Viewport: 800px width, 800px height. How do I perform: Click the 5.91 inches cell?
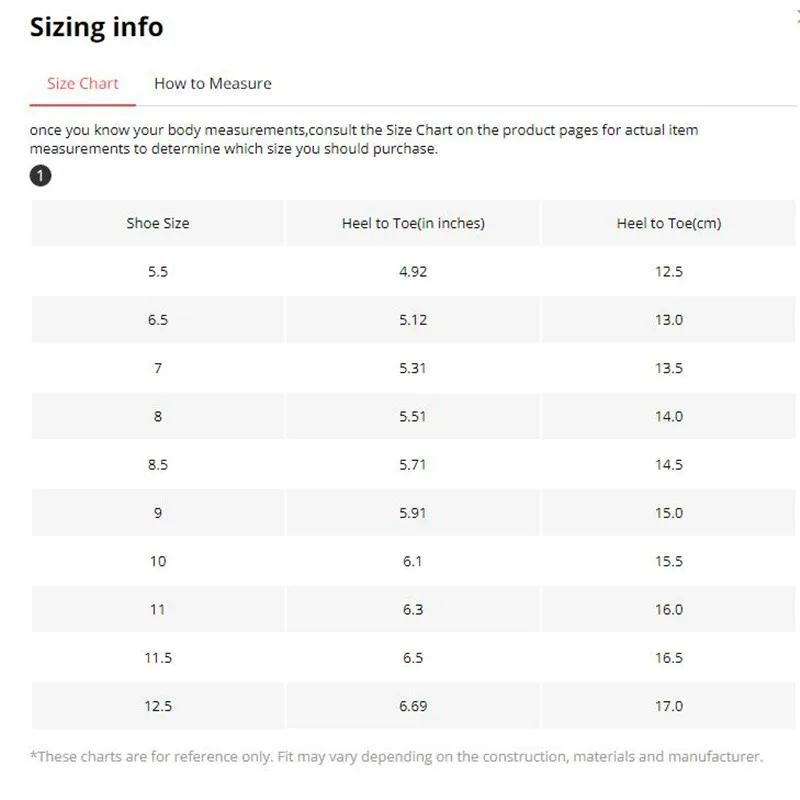coord(413,513)
